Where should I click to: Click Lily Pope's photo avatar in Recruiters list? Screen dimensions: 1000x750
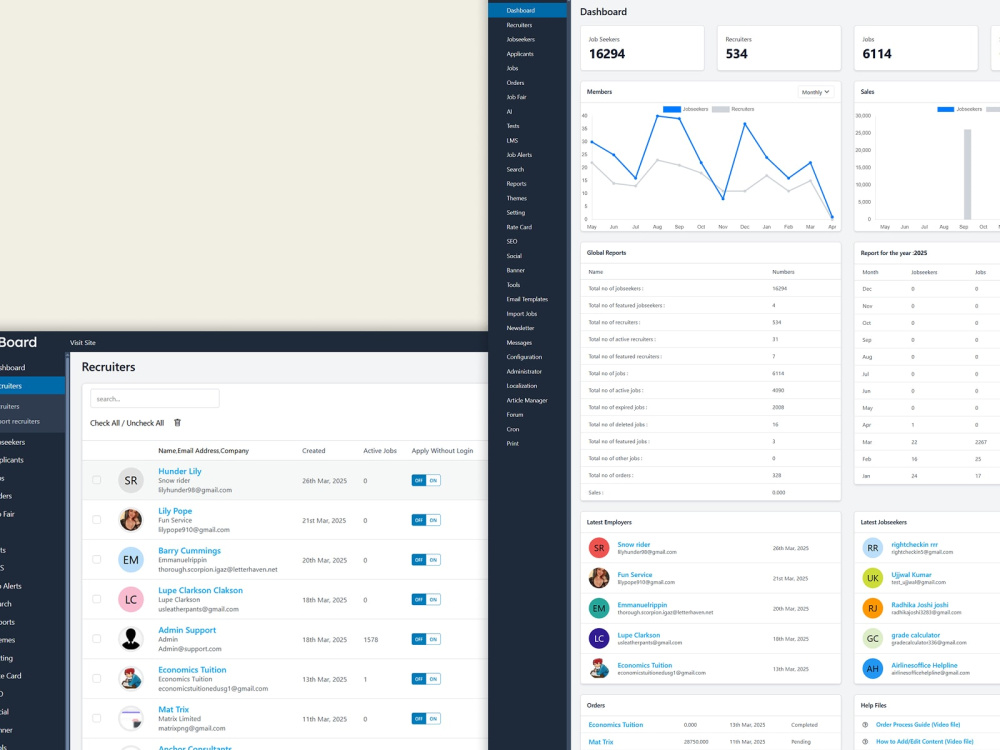pos(131,520)
